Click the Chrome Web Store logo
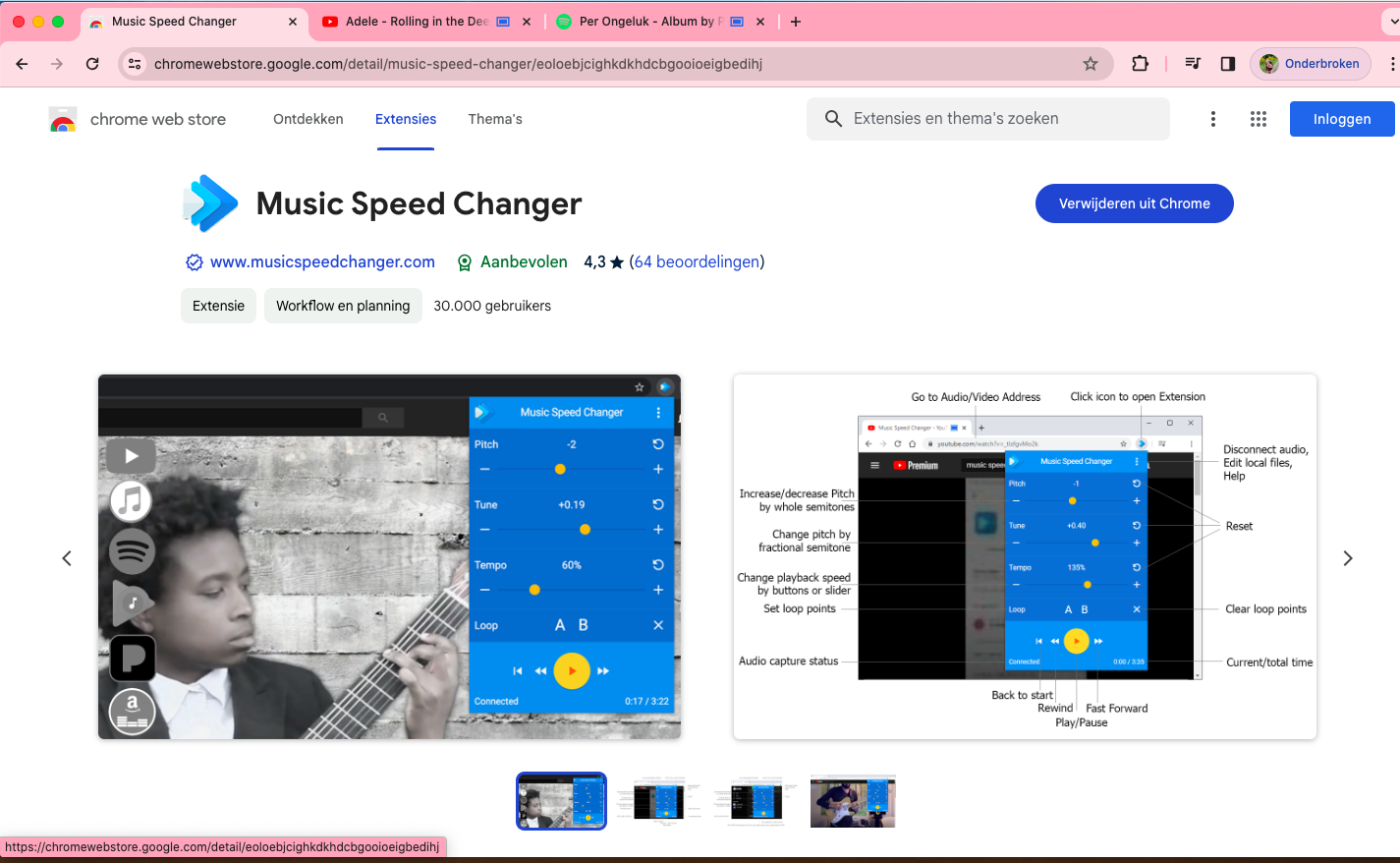This screenshot has width=1400, height=863. tap(63, 120)
